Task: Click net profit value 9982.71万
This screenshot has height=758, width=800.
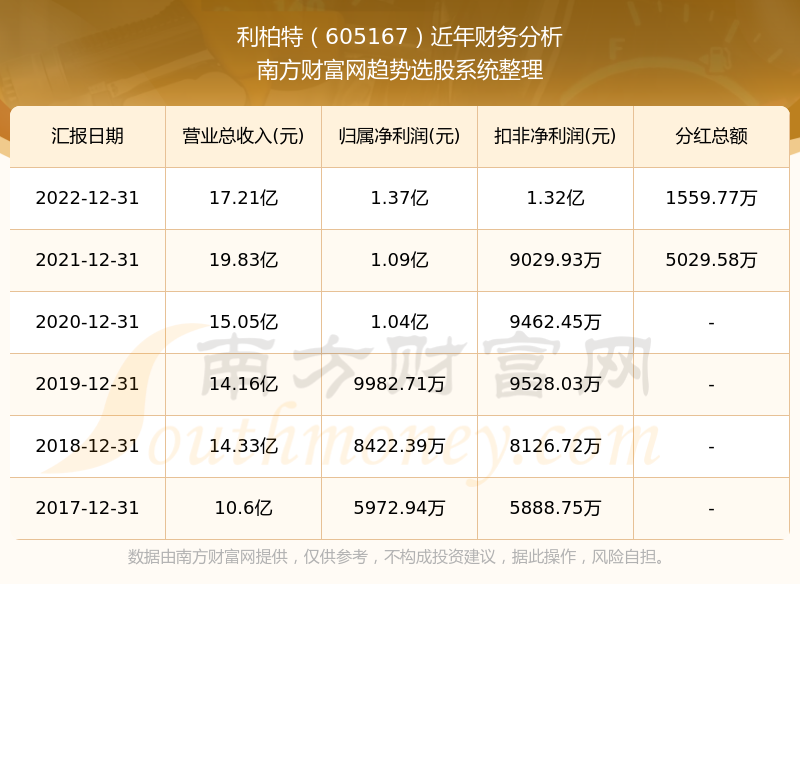Action: (399, 384)
